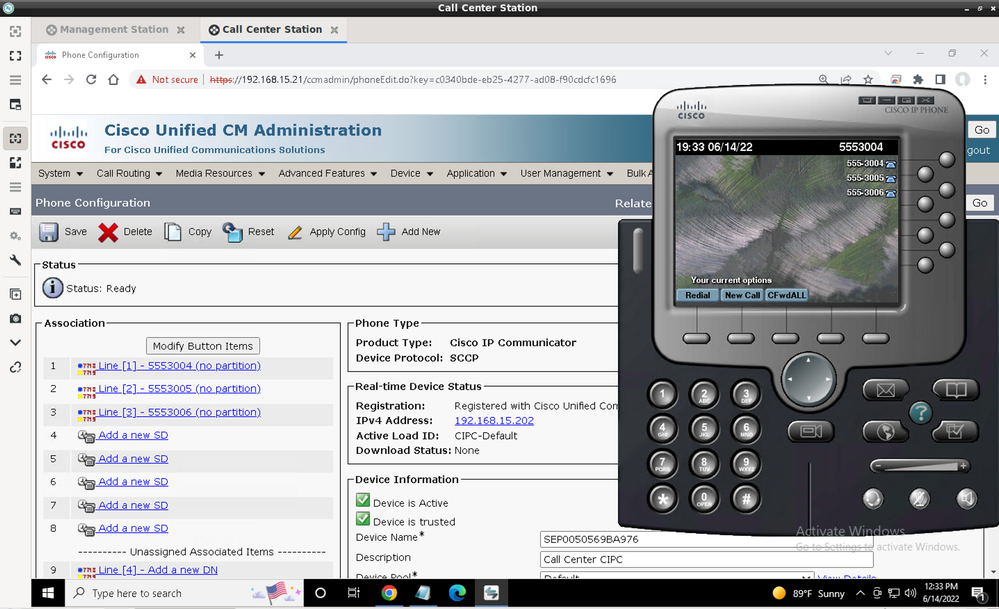Screen dimensions: 999x609
Task: Open browser extensions puzzle icon
Action: (918, 80)
